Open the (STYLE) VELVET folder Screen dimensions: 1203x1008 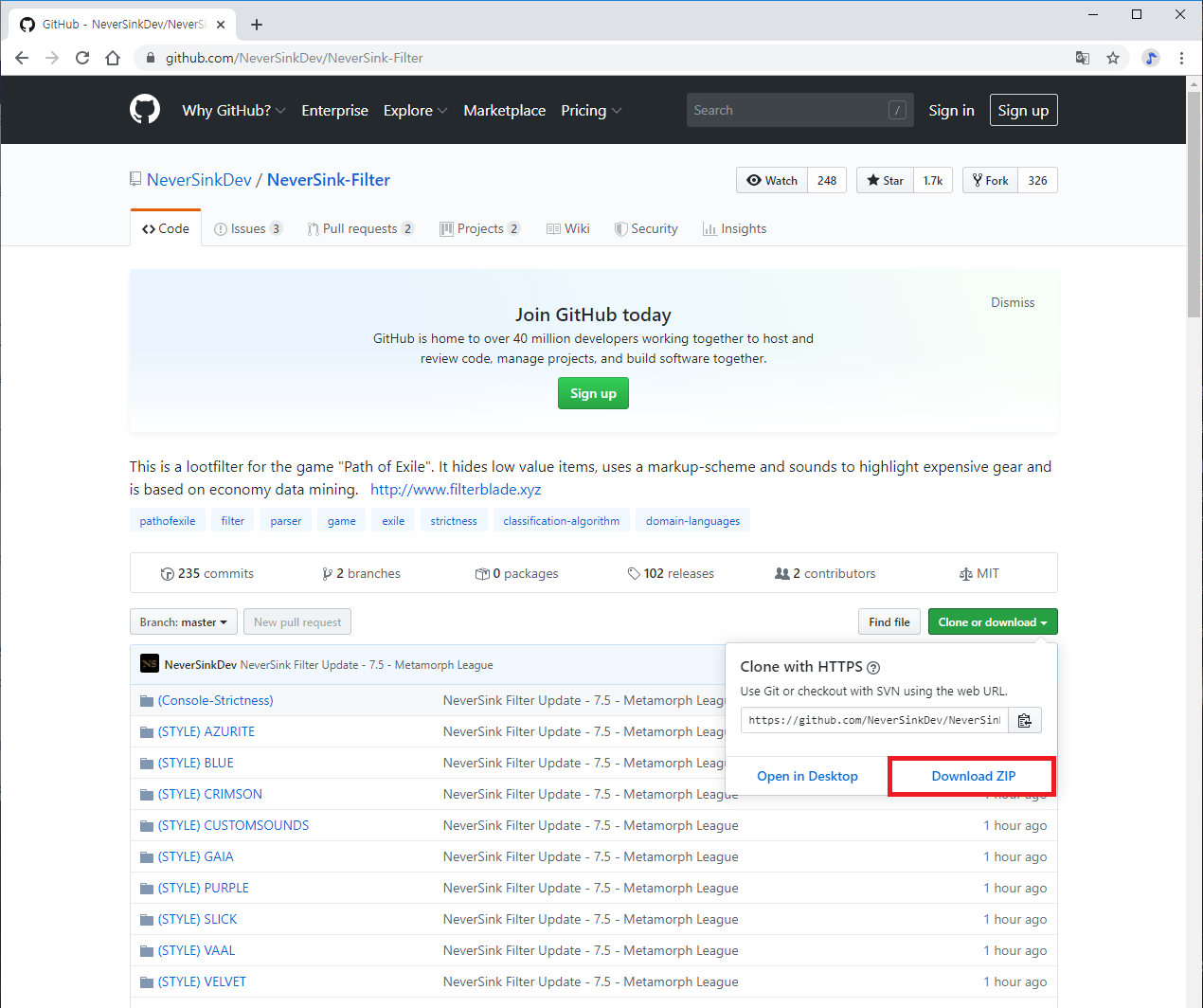tap(202, 981)
